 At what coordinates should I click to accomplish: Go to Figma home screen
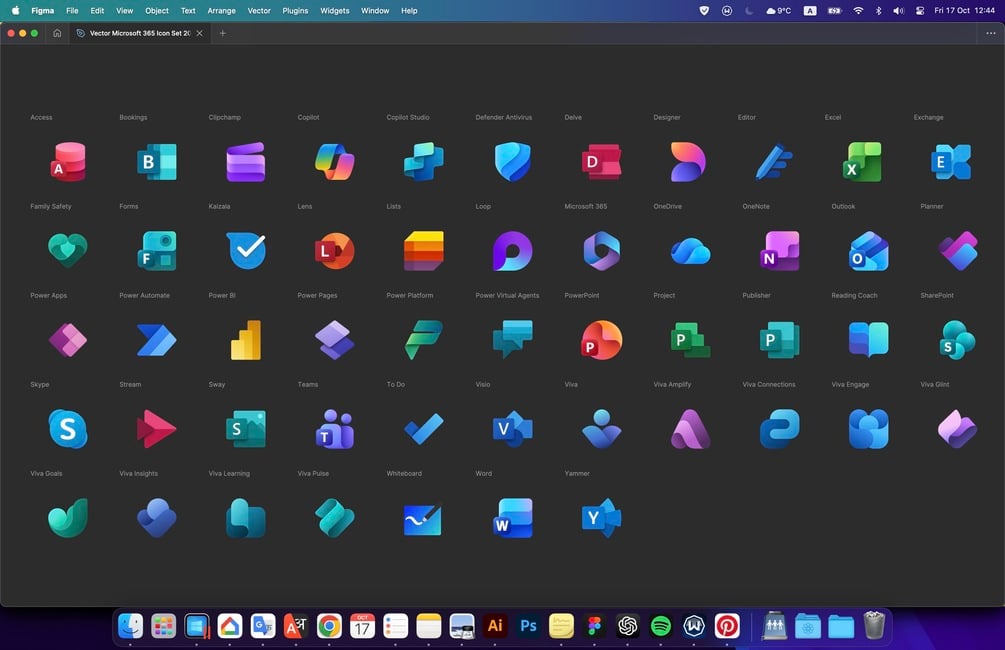[x=57, y=33]
